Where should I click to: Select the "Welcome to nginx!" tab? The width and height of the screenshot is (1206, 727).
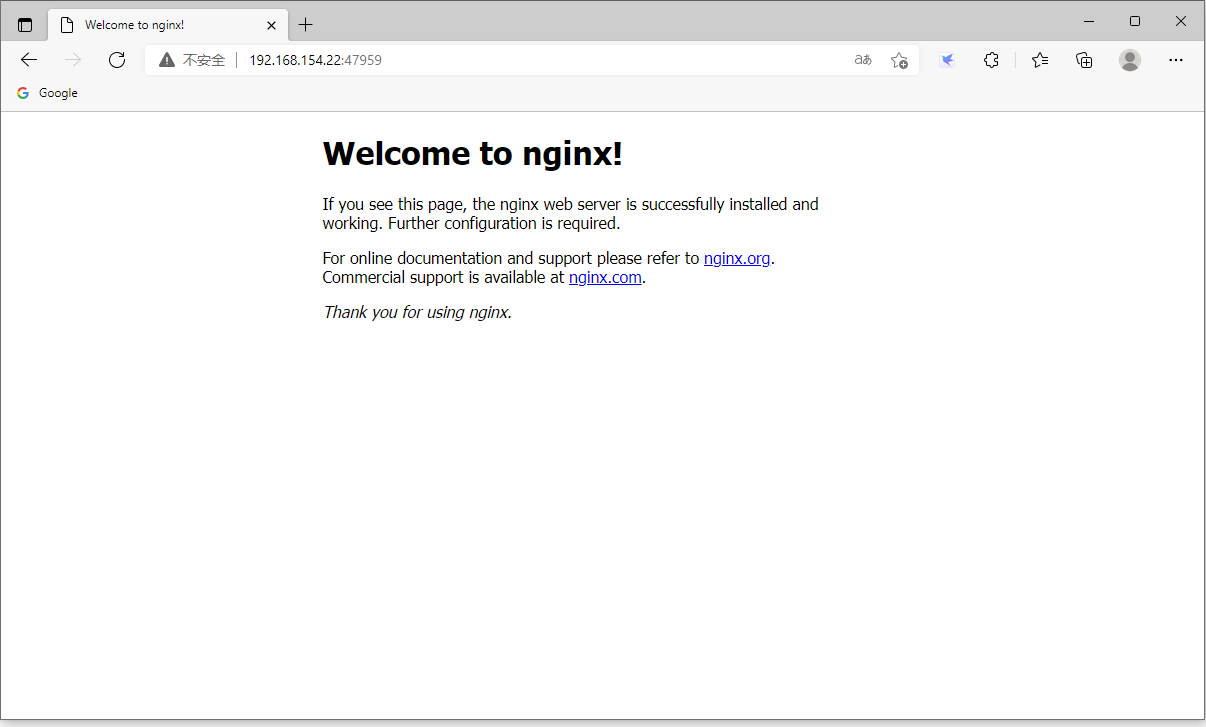[x=150, y=25]
